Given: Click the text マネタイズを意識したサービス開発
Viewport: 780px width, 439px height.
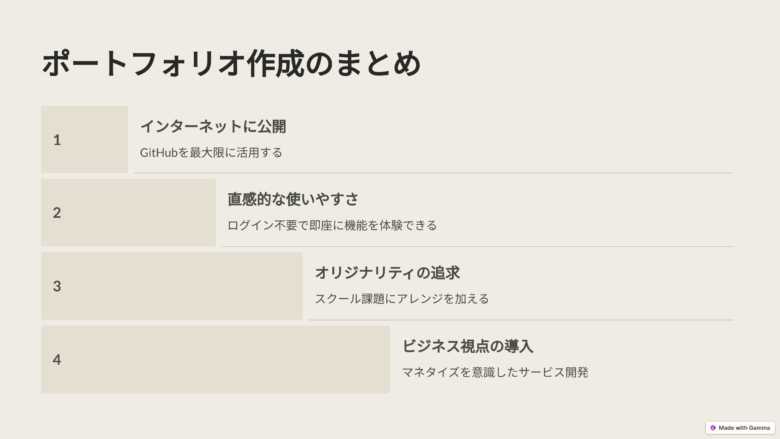Looking at the screenshot, I should tap(495, 372).
